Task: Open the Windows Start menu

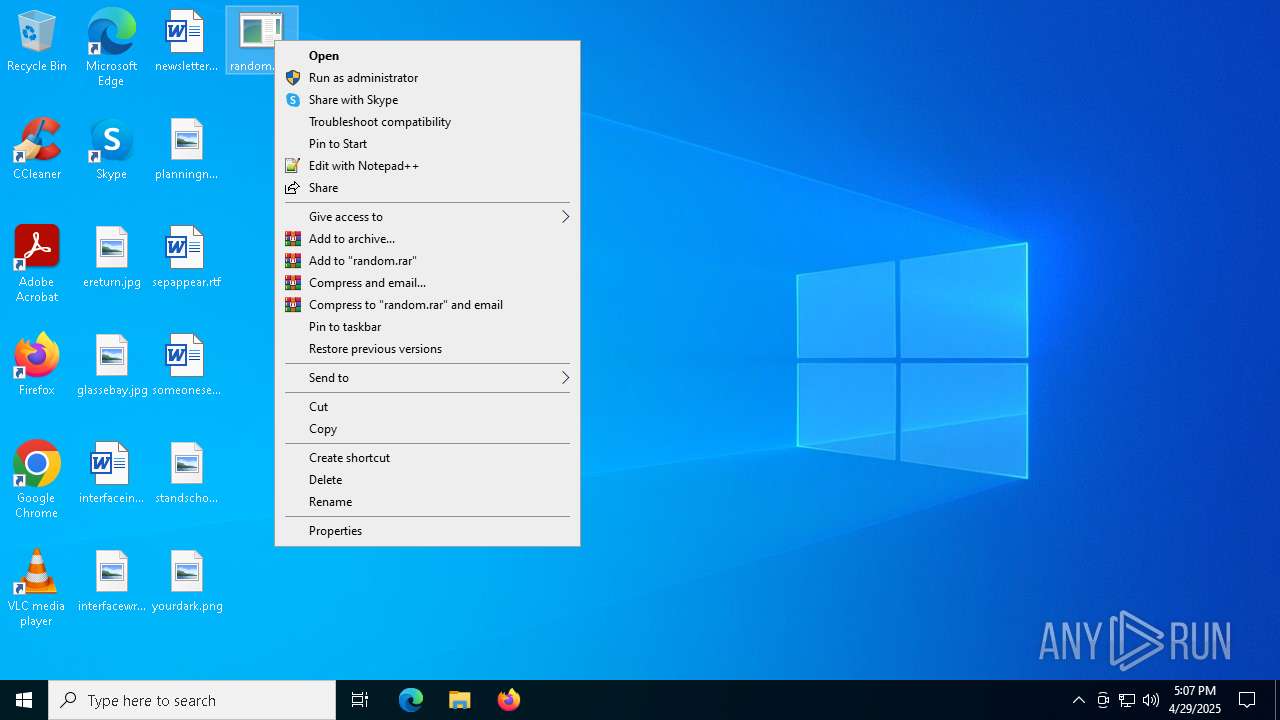Action: [24, 700]
